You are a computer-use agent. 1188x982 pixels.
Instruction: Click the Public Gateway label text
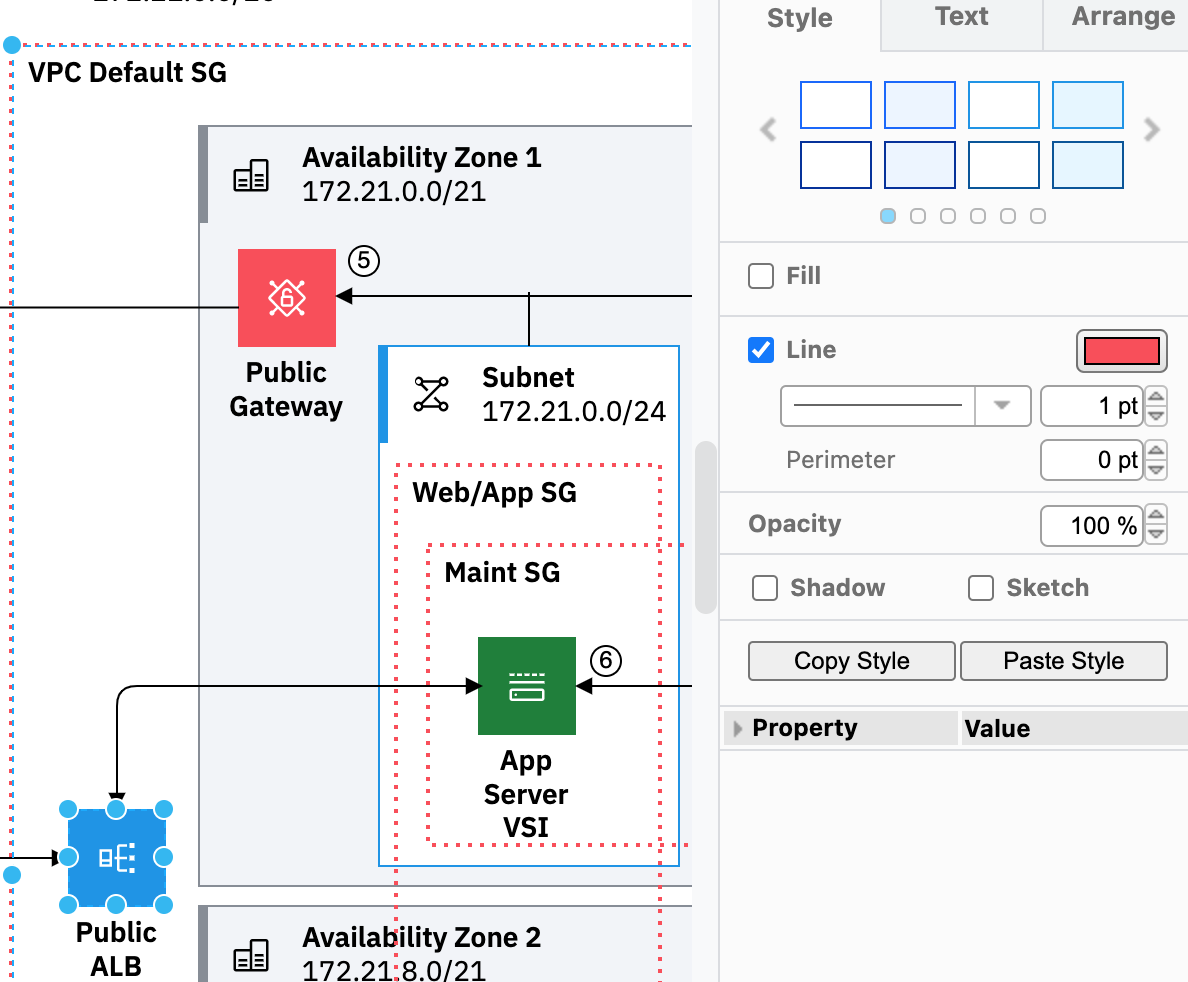286,389
